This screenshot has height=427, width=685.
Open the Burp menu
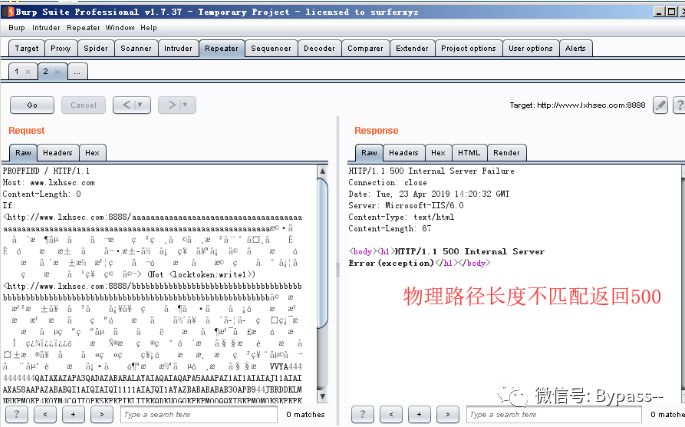click(17, 28)
